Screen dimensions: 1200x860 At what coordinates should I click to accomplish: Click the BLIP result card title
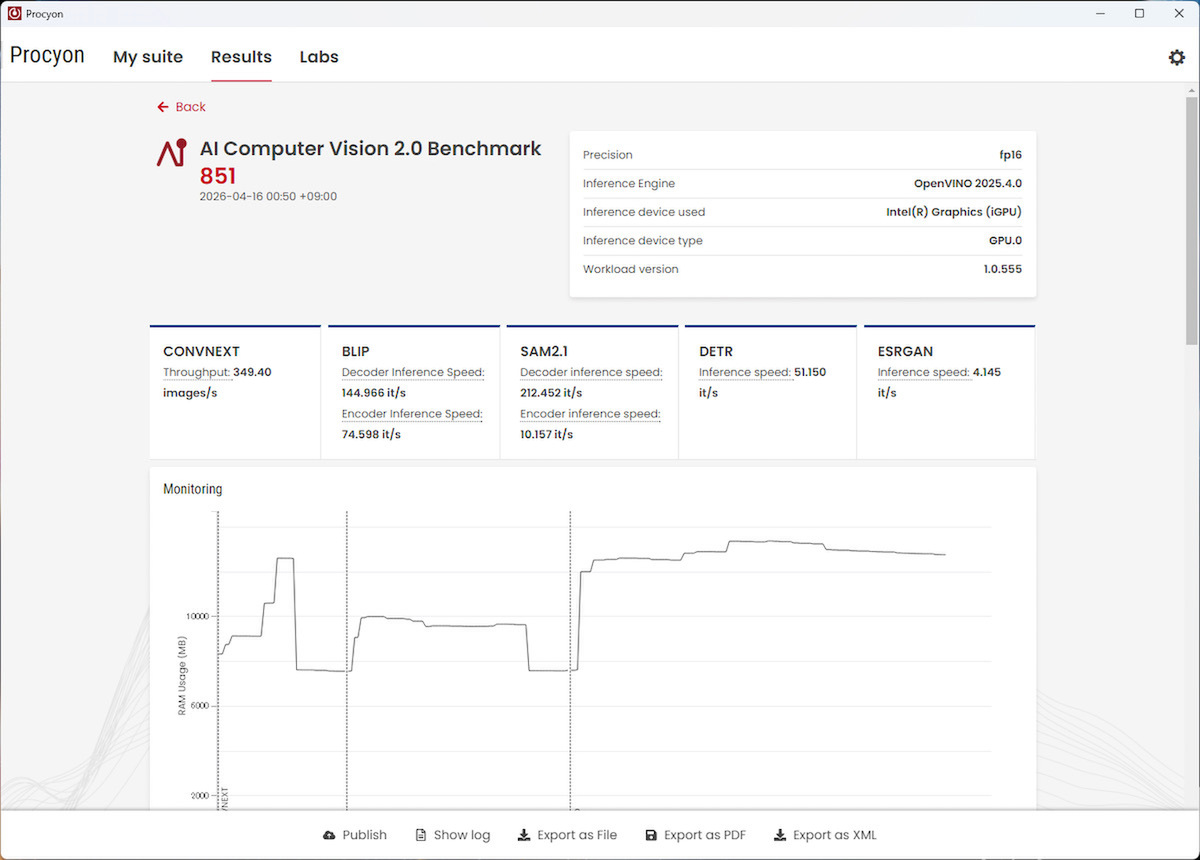[x=355, y=352]
